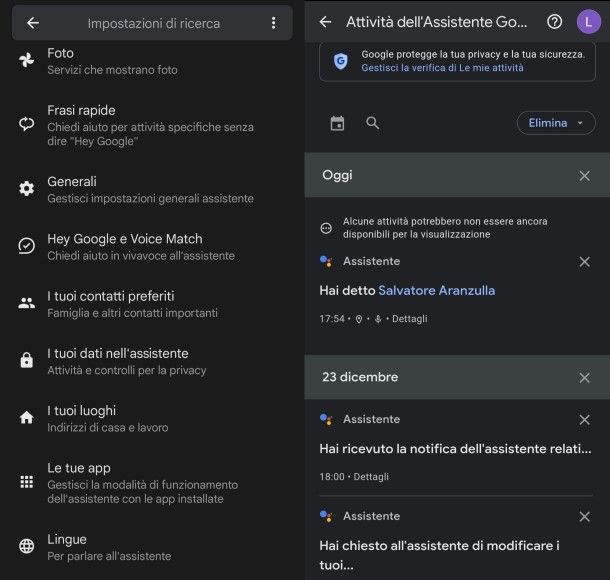
Task: Open Dettagli for the 17:54 entry
Action: (x=409, y=319)
